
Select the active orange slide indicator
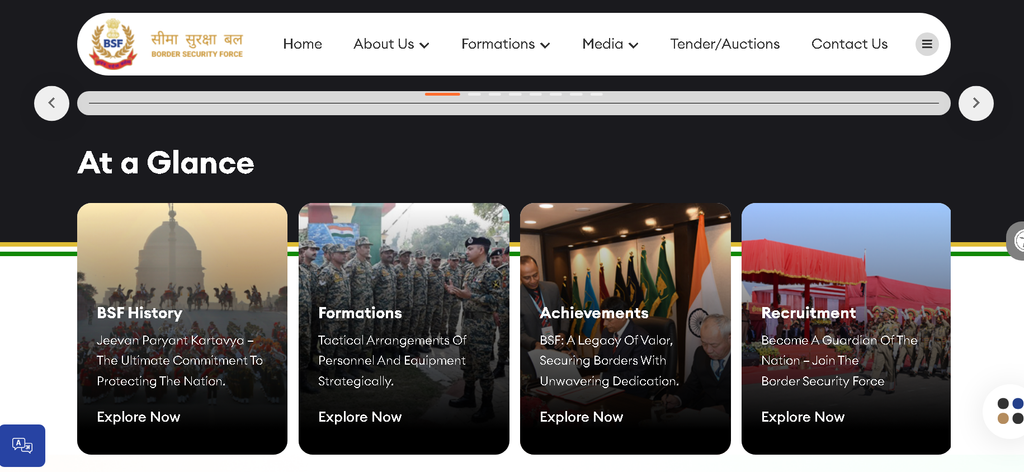(442, 94)
